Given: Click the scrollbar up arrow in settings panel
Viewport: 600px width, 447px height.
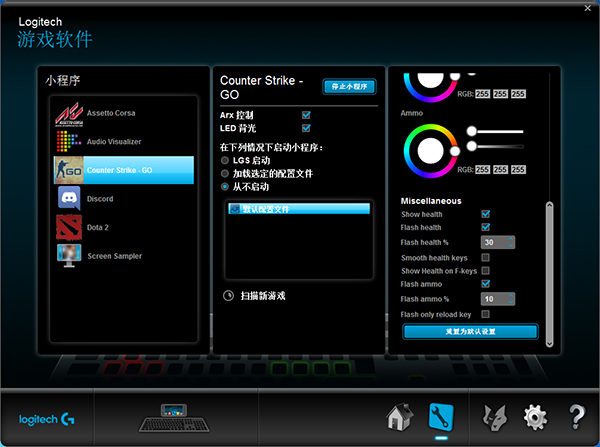Looking at the screenshot, I should tap(549, 205).
